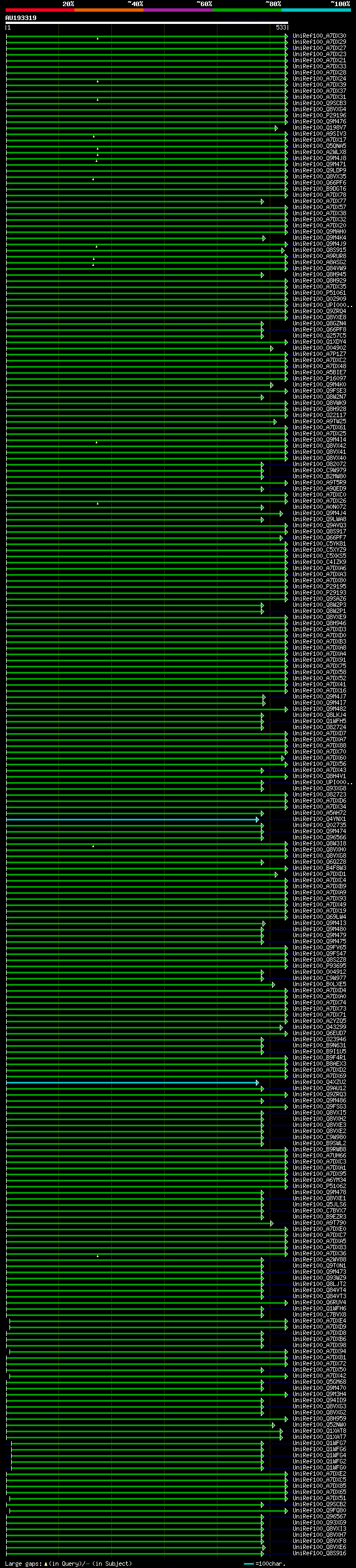Select label UniRef100_B4F8W3
The height and width of the screenshot is (1568, 356).
(319, 868)
